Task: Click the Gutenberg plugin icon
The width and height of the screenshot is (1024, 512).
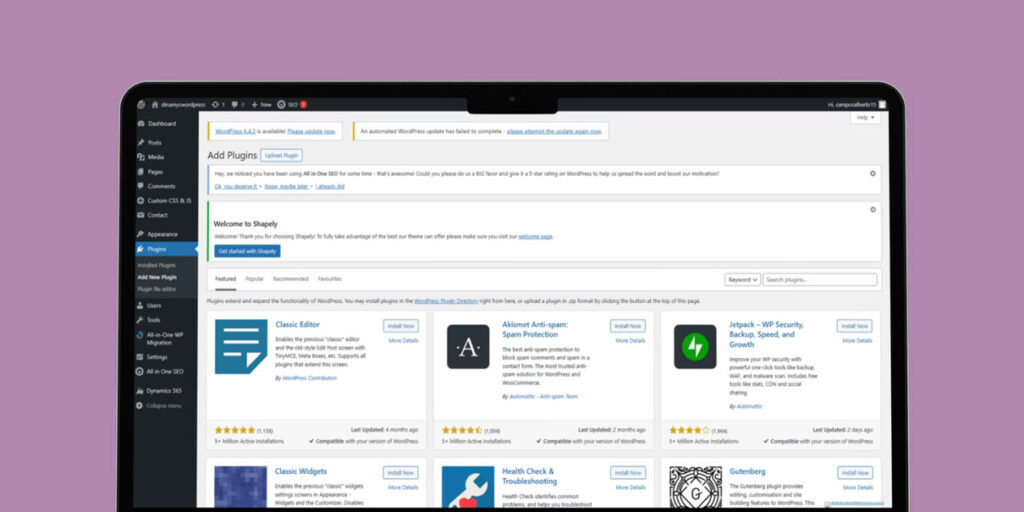Action: 695,487
